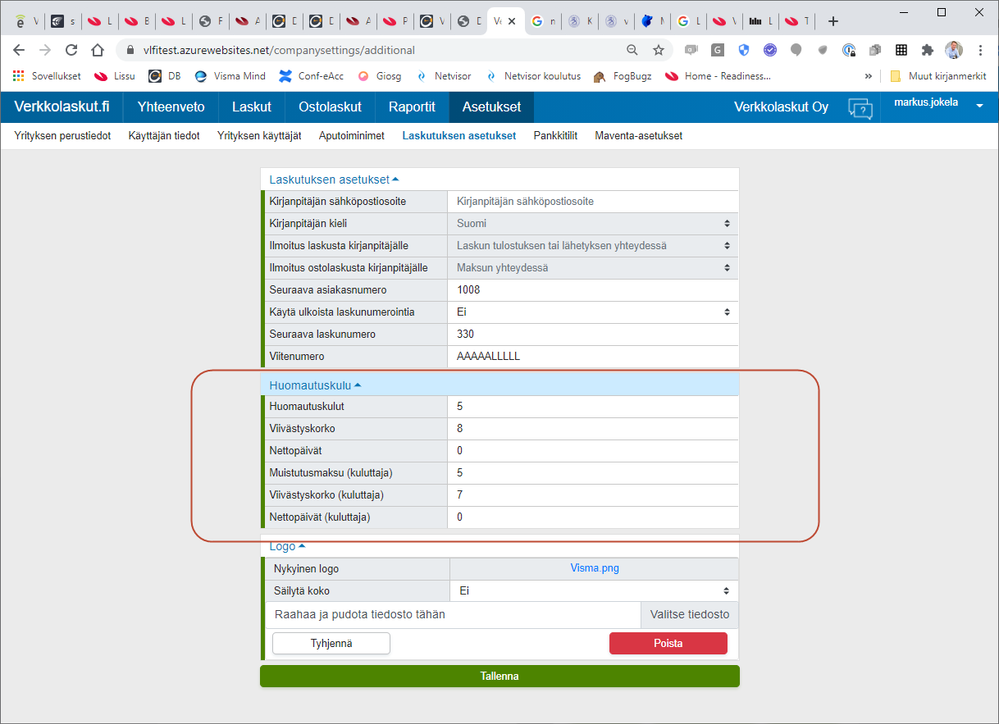This screenshot has height=724, width=999.
Task: Open Yrityksen perustiedot subtab
Action: tap(62, 136)
